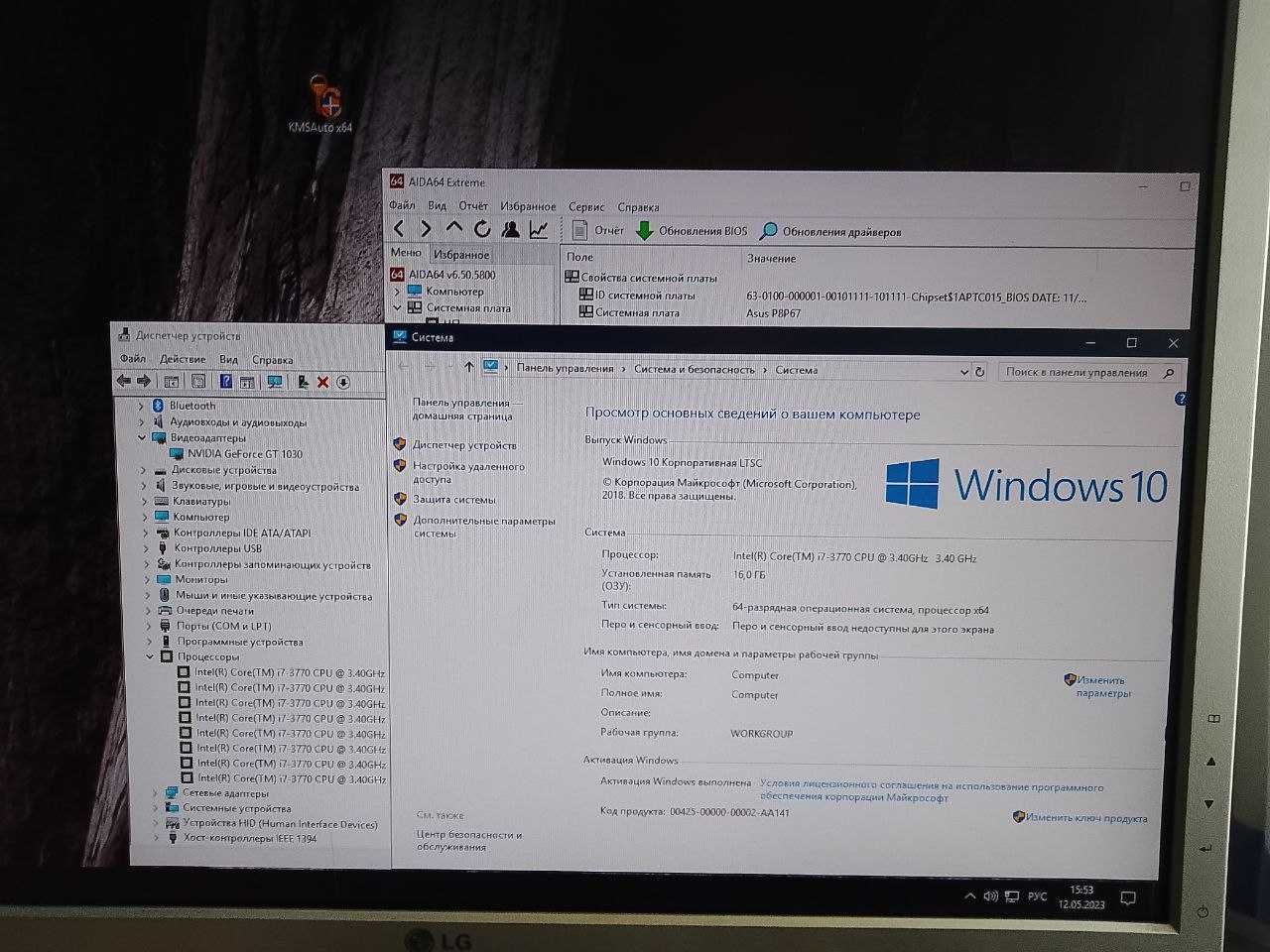Click Изменить параметры link

[1101, 686]
